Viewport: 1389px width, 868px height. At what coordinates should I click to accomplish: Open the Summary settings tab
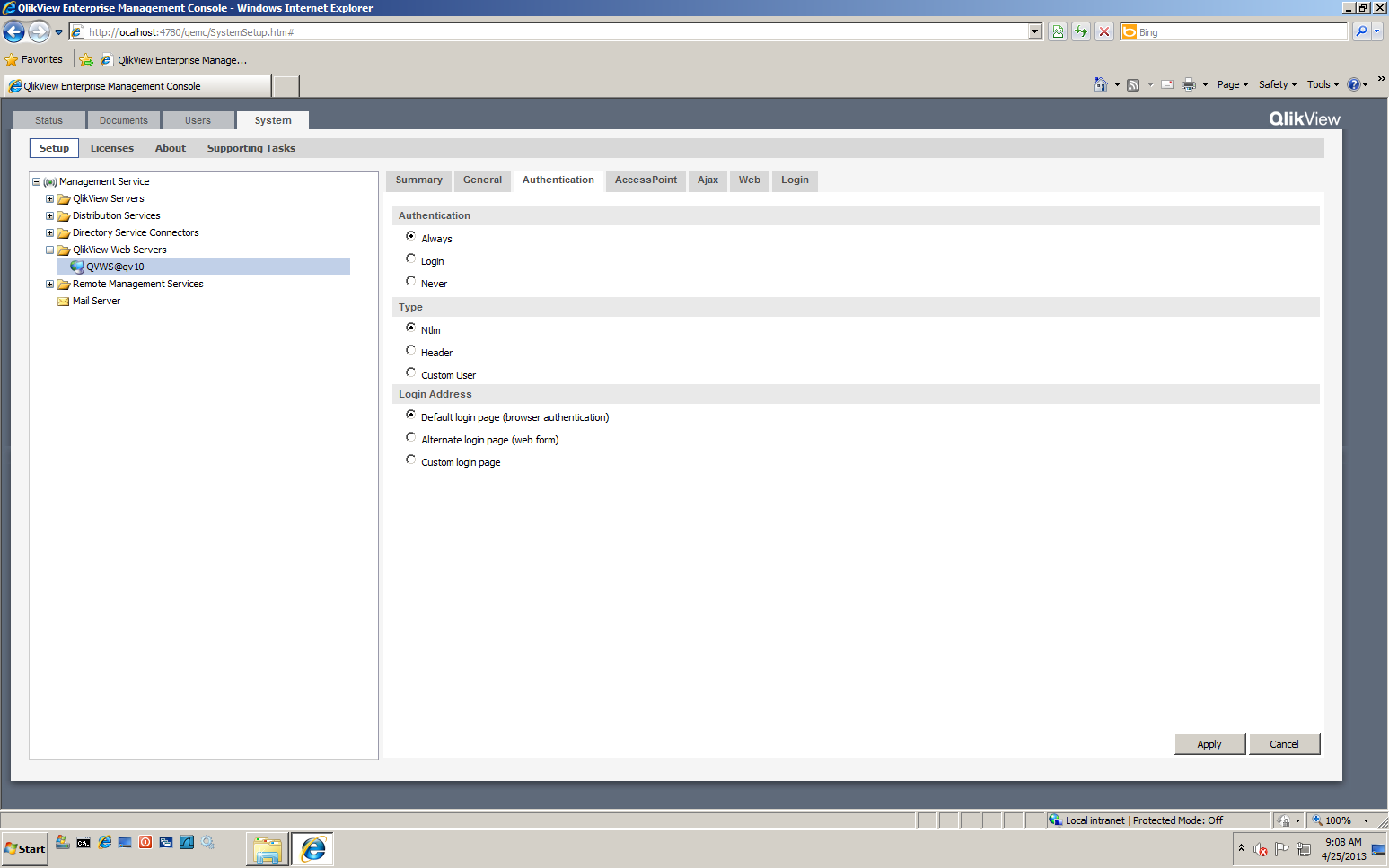(419, 180)
